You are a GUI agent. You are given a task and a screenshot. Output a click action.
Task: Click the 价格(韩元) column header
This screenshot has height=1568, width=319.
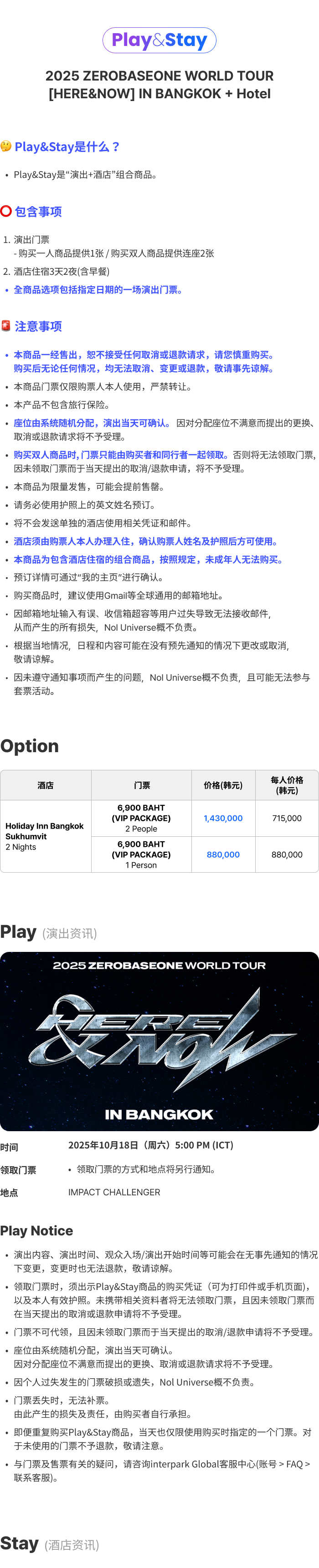(x=223, y=785)
